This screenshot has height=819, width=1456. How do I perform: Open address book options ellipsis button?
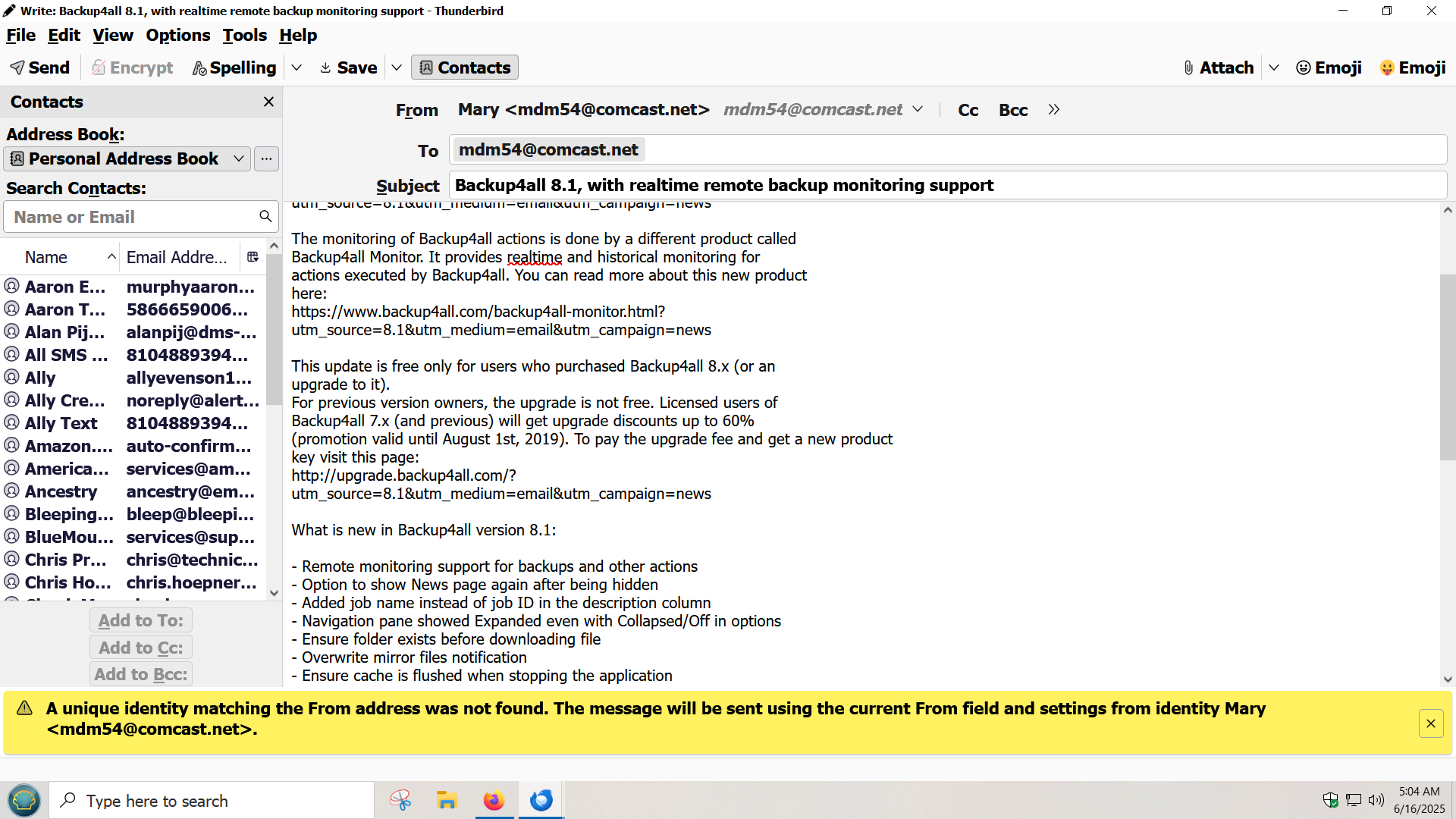click(x=266, y=158)
